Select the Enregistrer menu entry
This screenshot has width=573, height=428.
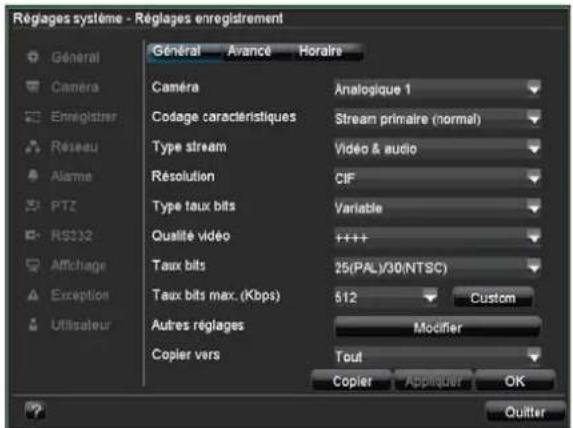point(84,117)
